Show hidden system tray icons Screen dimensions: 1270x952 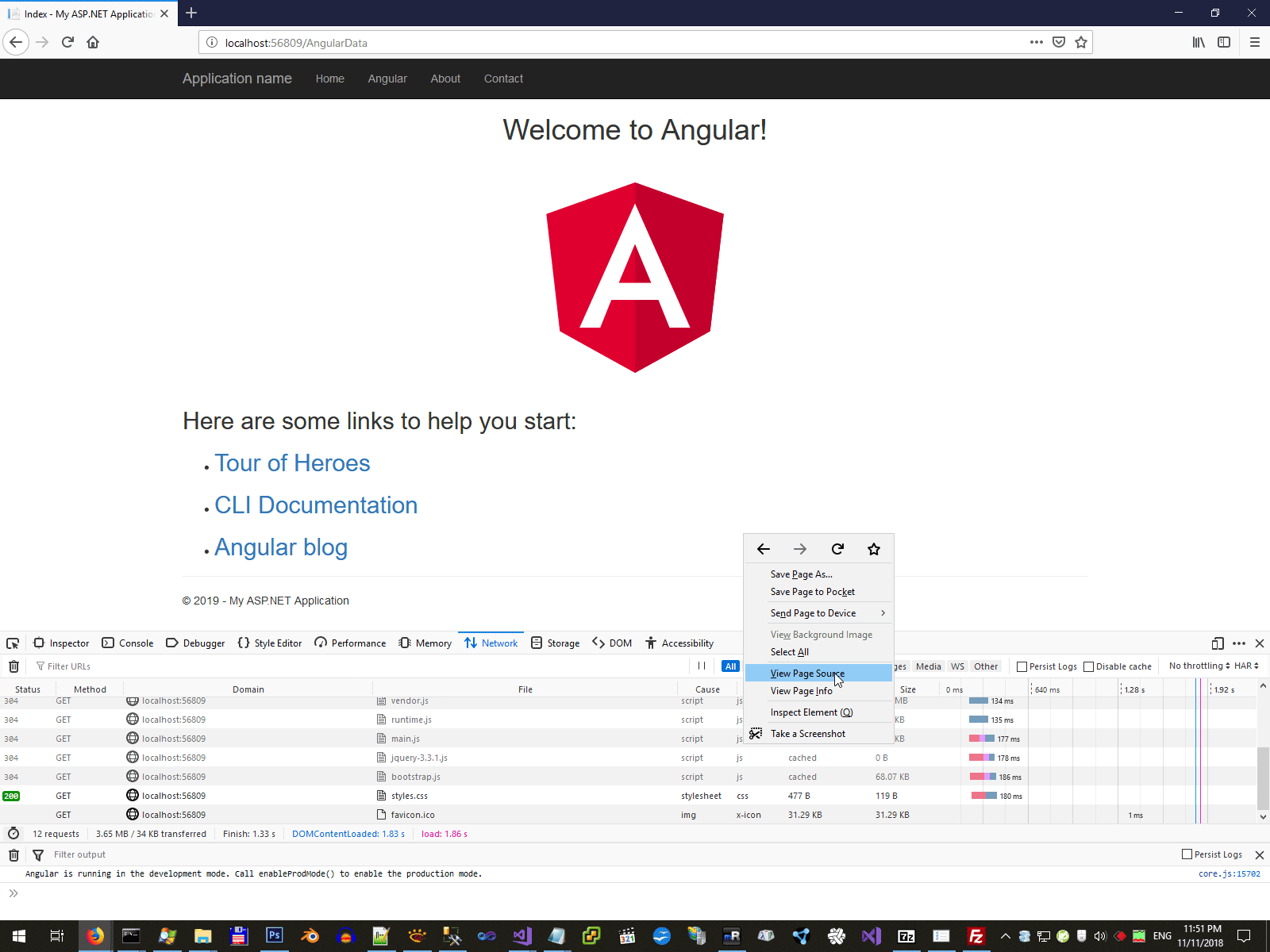1005,936
